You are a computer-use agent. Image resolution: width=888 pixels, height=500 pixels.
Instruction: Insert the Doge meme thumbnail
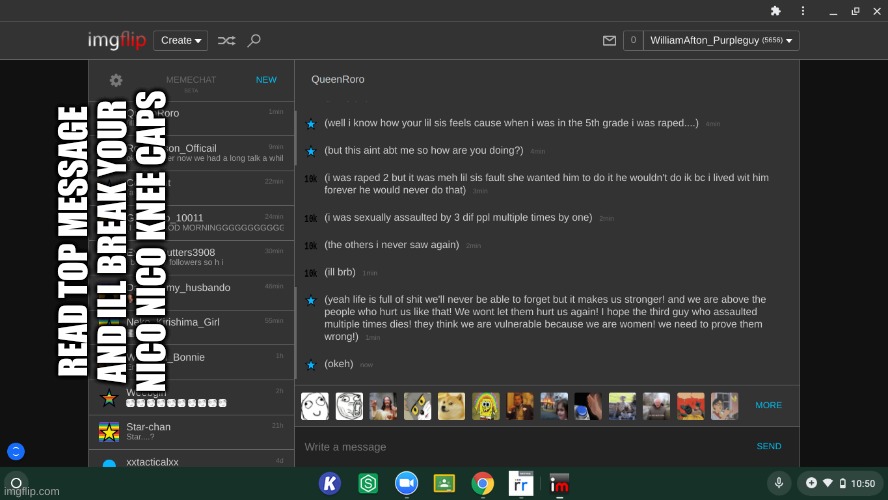point(452,406)
